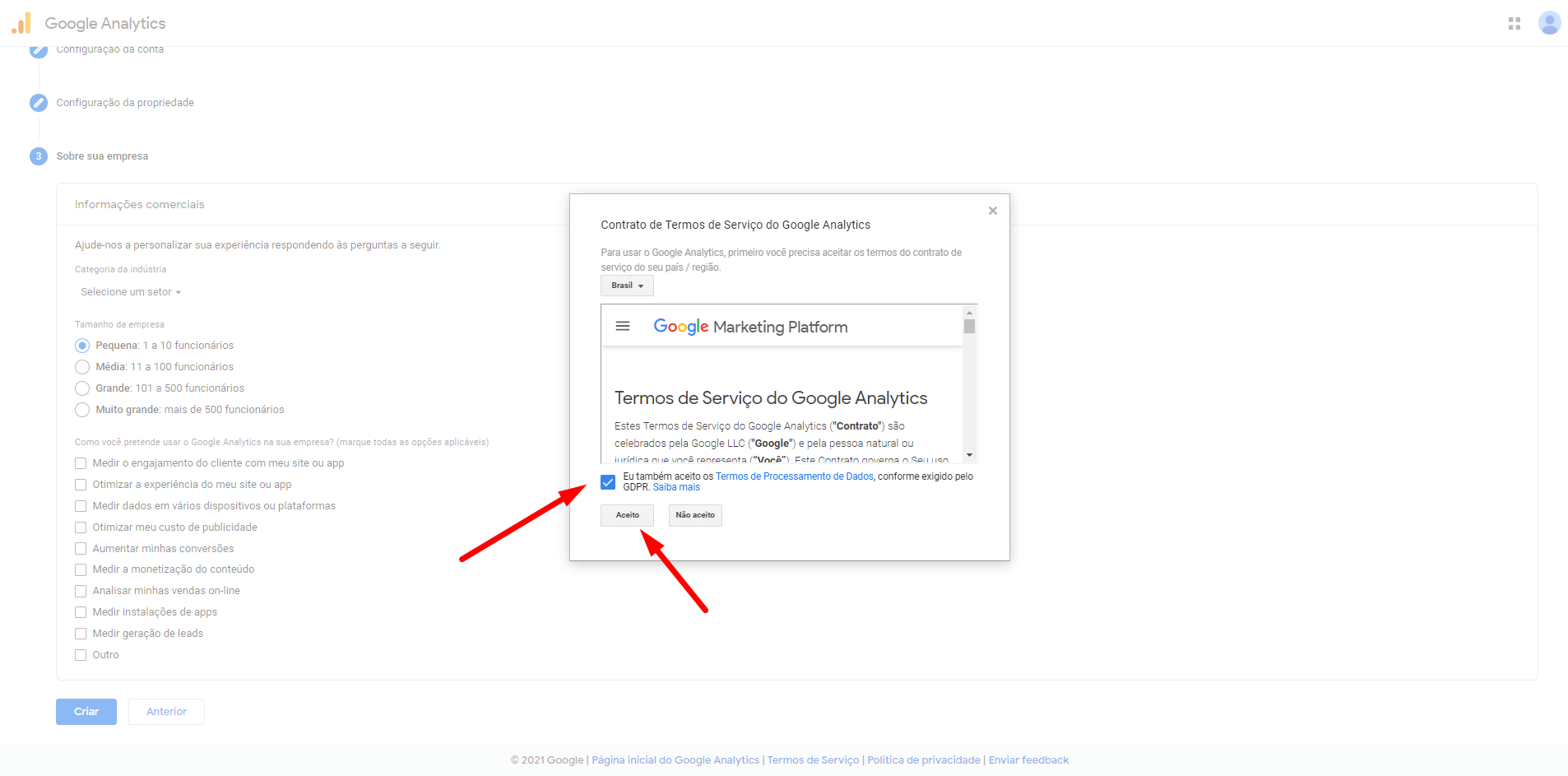
Task: Open 'Política de privacidade' footer link
Action: click(924, 760)
